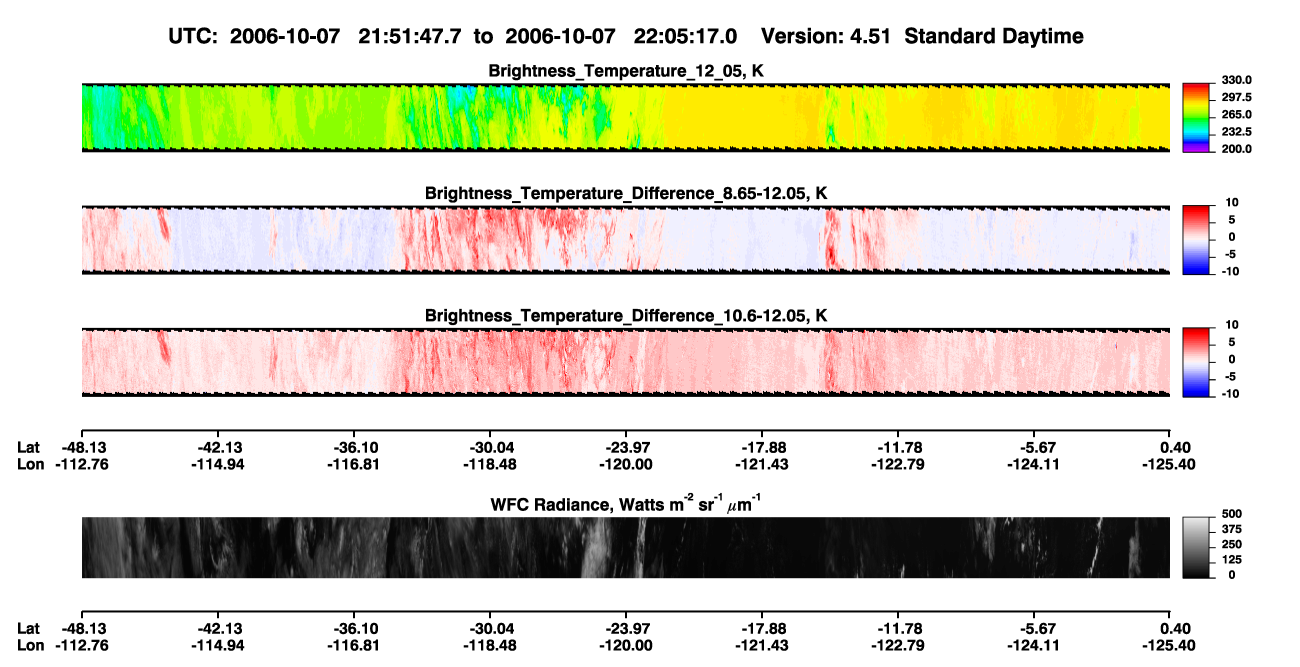The image size is (1300, 667).
Task: Click the '10' tick of the 8.65-12.05 colorbar
Action: [1232, 203]
